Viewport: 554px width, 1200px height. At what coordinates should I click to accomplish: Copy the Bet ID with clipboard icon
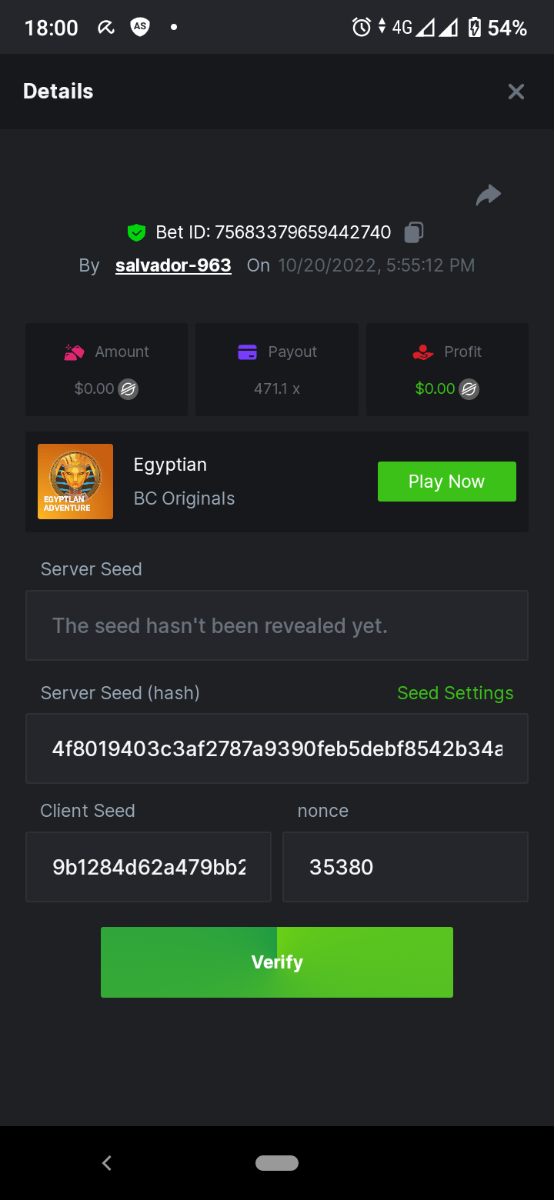(x=414, y=232)
